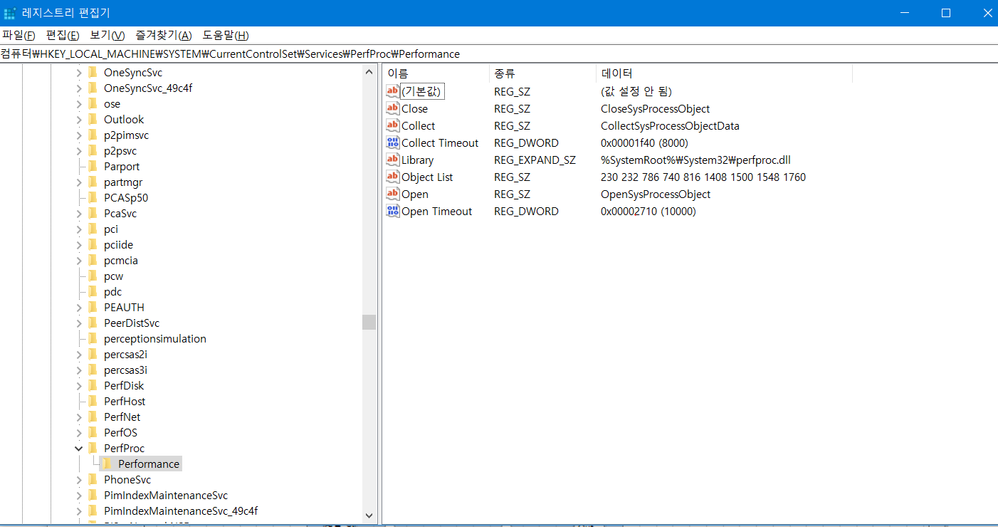Screen dimensions: 998x527
Task: Click the folder icon of the PerfOS key
Action: click(93, 432)
